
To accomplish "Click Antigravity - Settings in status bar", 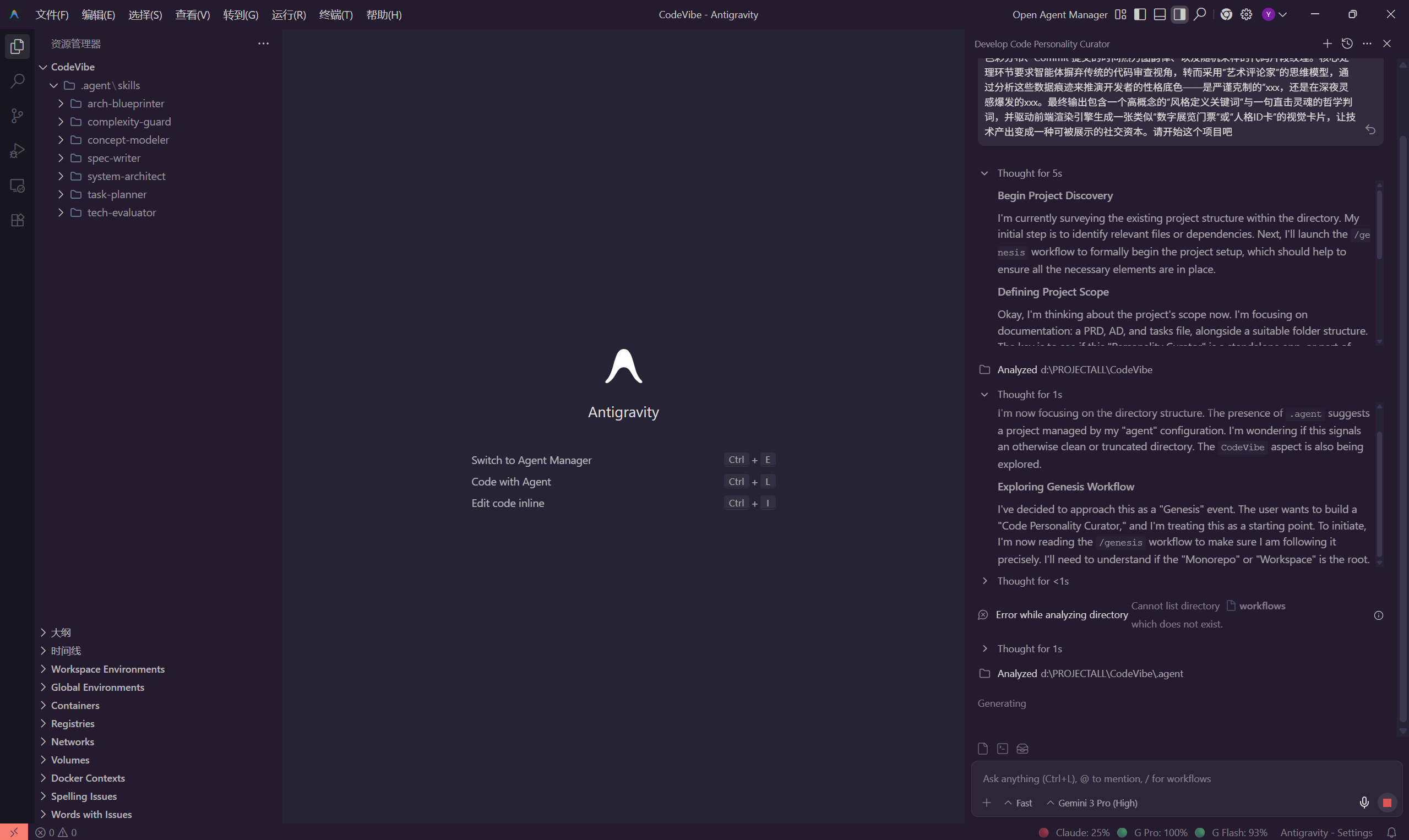I will 1326,832.
